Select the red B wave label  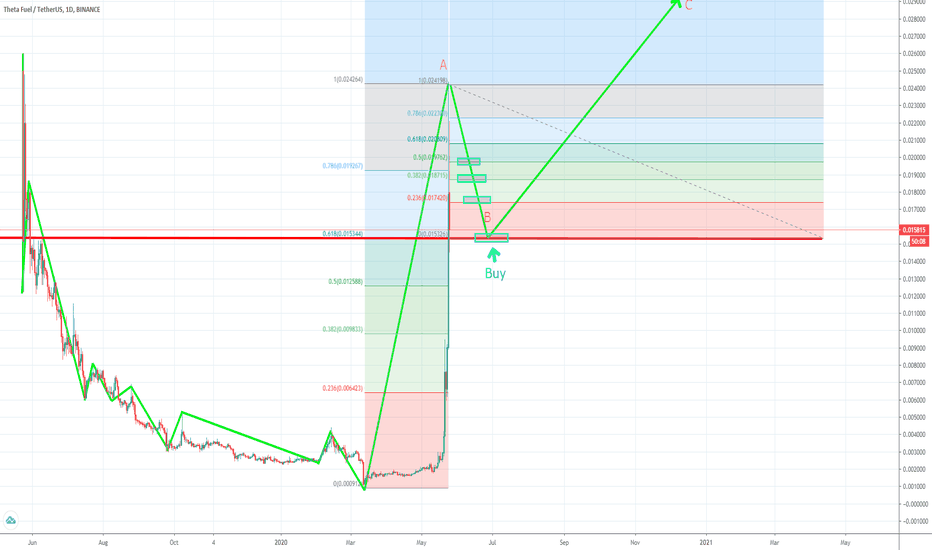(487, 217)
